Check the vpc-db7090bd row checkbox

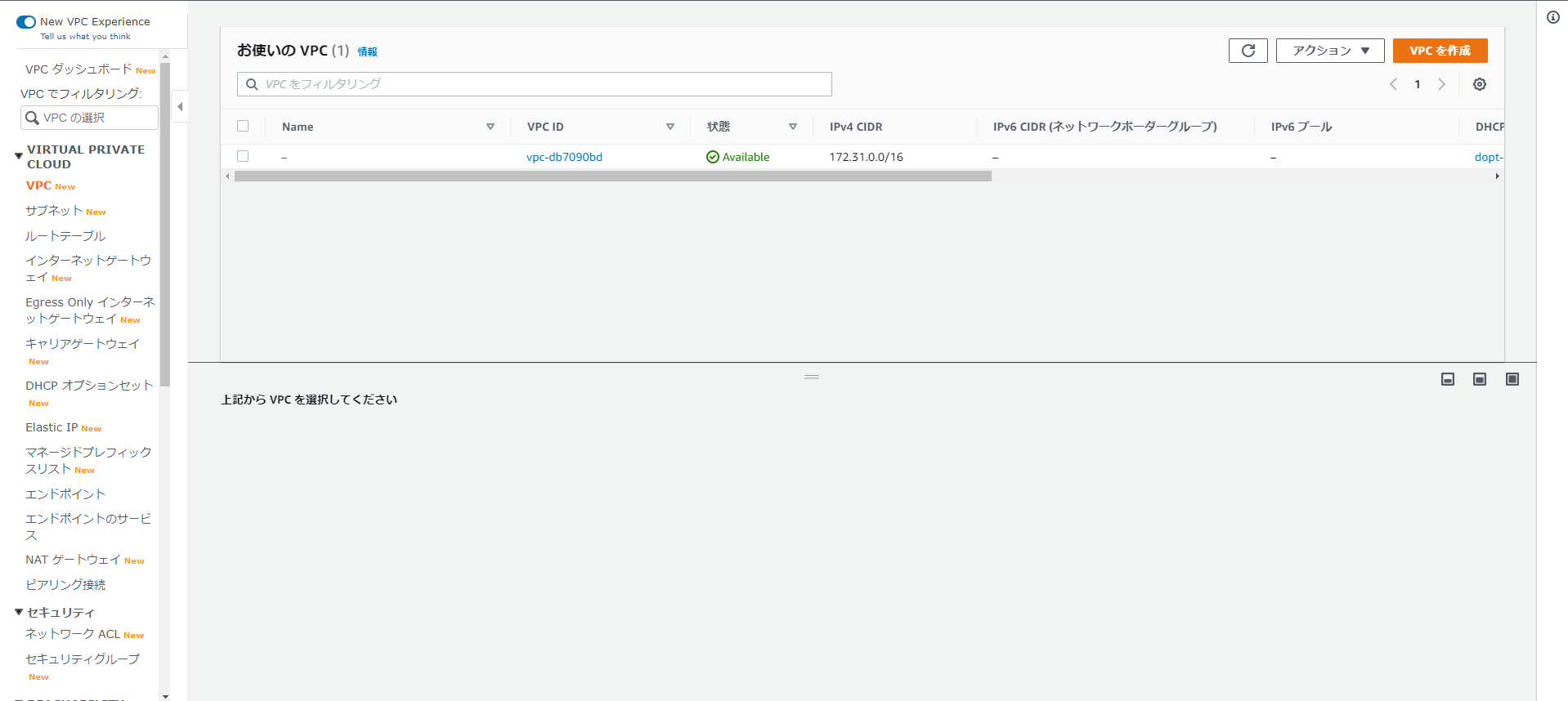tap(243, 156)
